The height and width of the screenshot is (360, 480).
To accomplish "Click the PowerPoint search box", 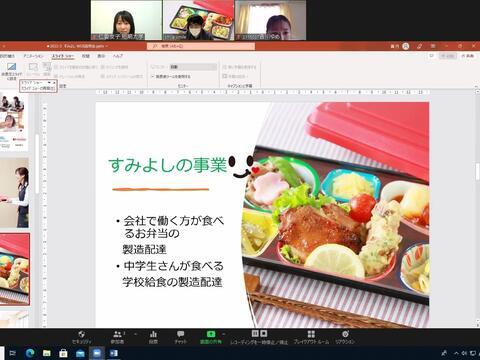I will tap(201, 46).
